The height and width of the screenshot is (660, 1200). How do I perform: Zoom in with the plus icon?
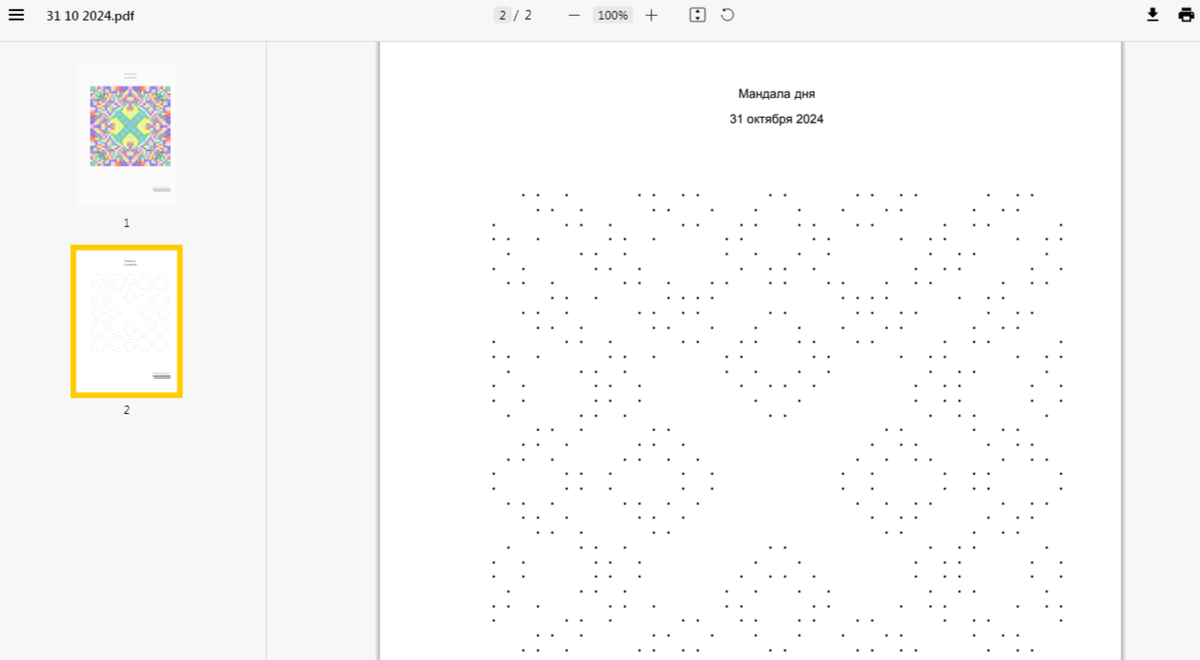(x=652, y=15)
